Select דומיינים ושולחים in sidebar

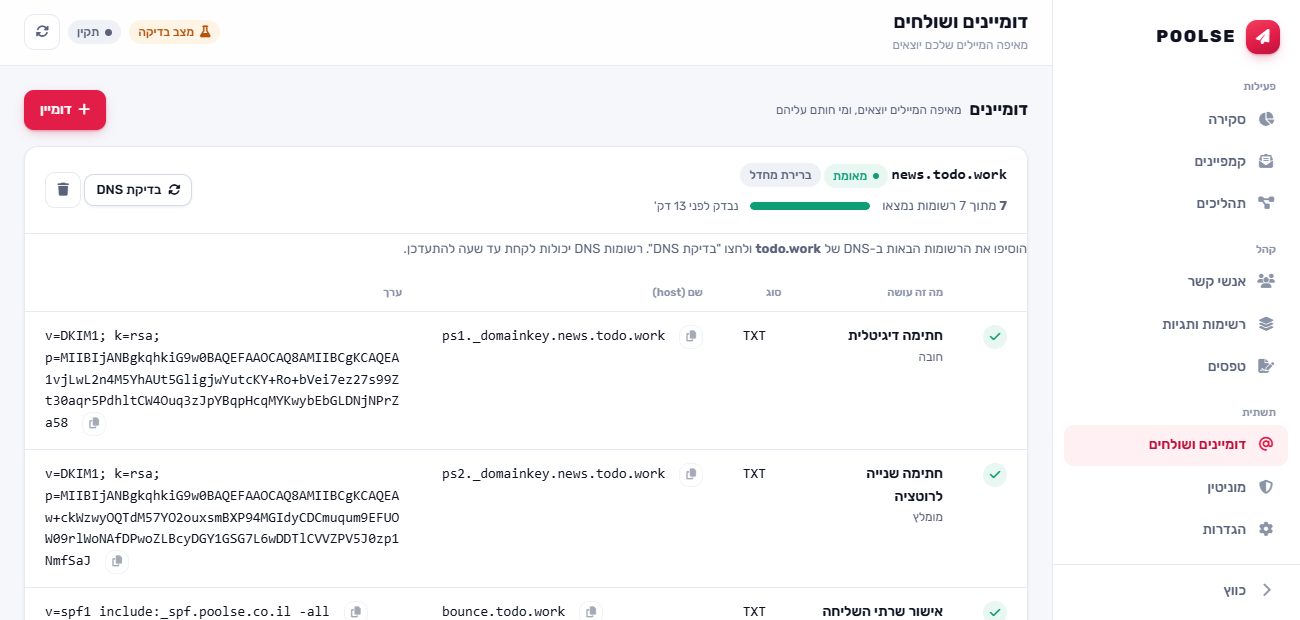[1176, 445]
